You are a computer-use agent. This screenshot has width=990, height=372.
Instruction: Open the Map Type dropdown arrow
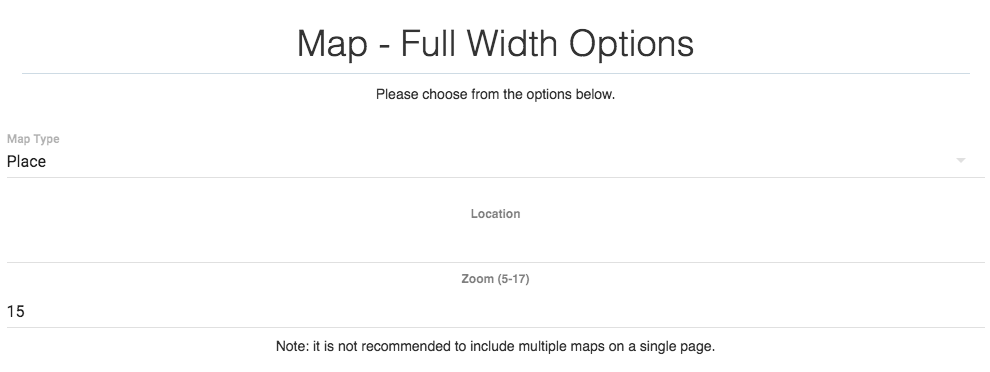(x=960, y=160)
